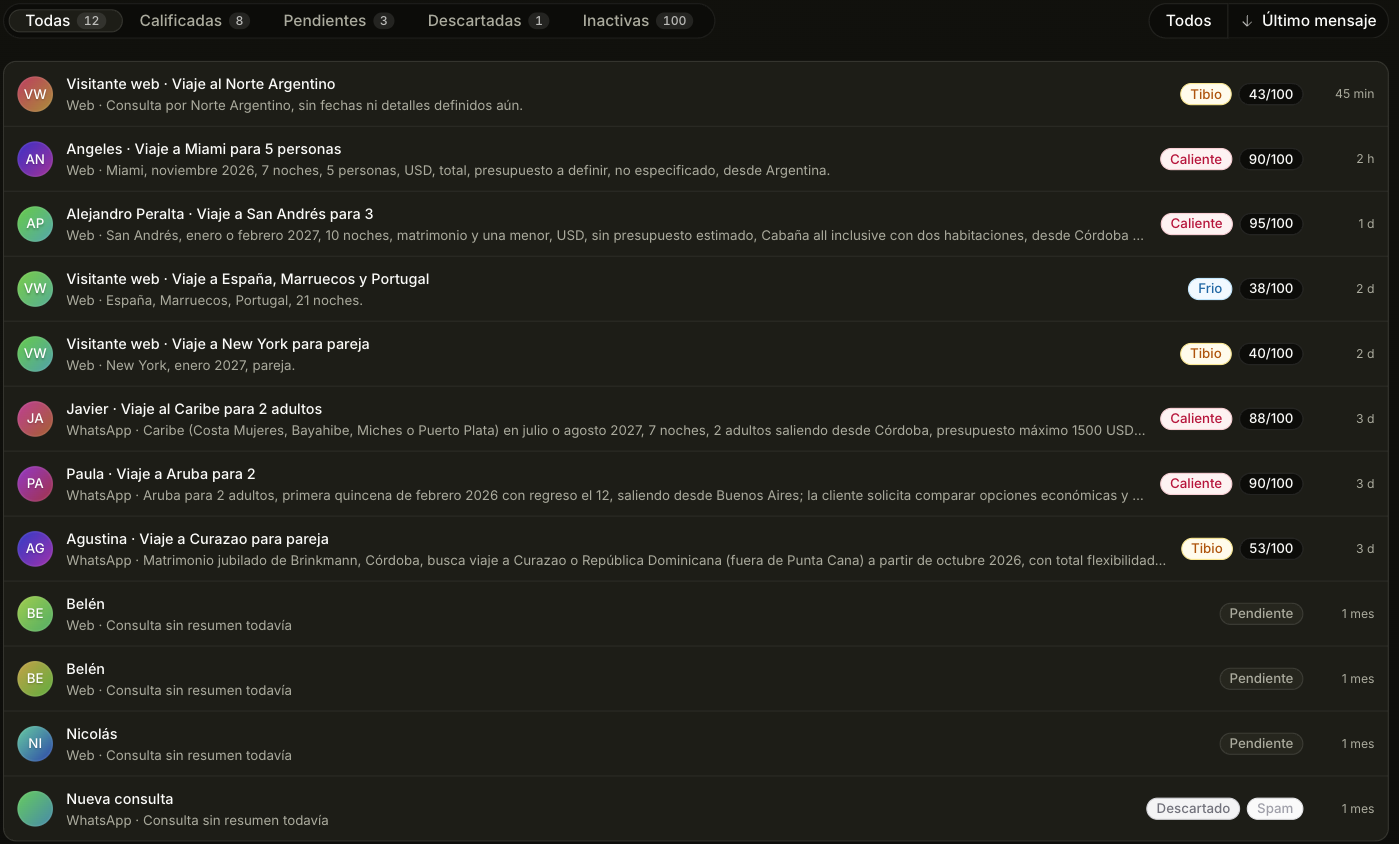The width and height of the screenshot is (1399, 844).
Task: Click the Spam tag
Action: coord(1275,809)
